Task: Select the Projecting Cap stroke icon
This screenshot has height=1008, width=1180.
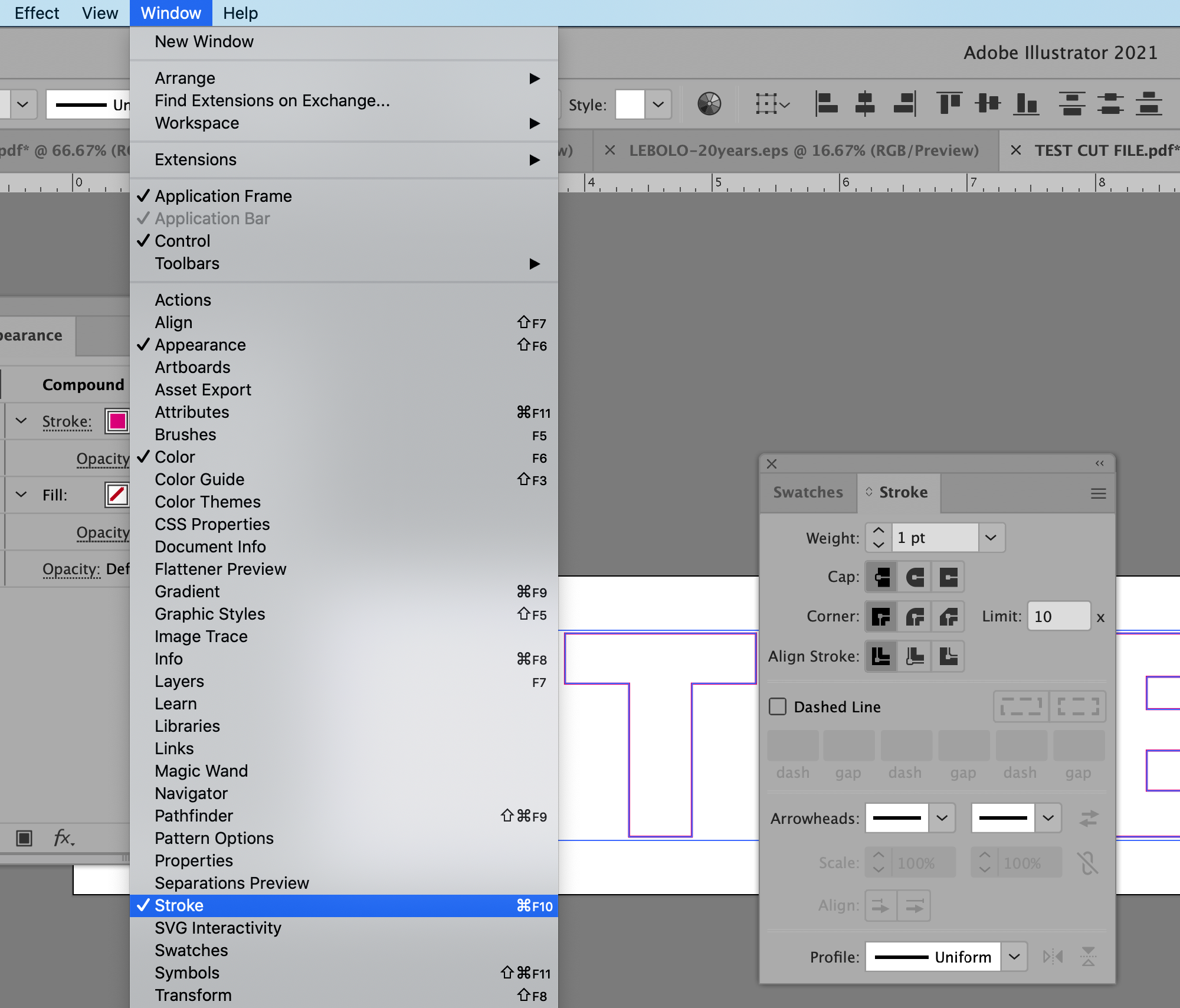Action: pos(948,577)
